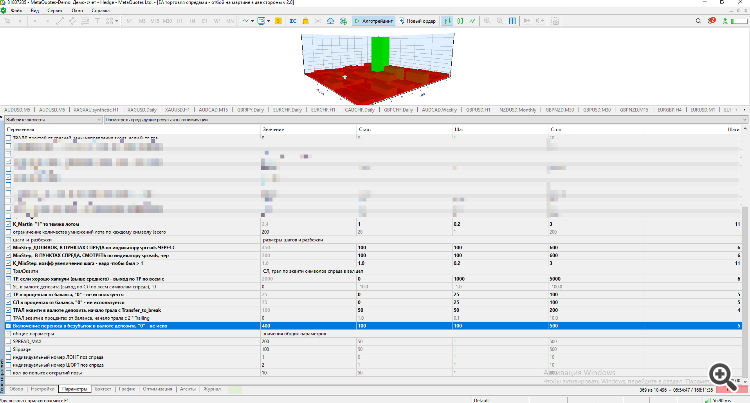Click the Algo Trading (Автотрейдинг) button

[x=374, y=21]
